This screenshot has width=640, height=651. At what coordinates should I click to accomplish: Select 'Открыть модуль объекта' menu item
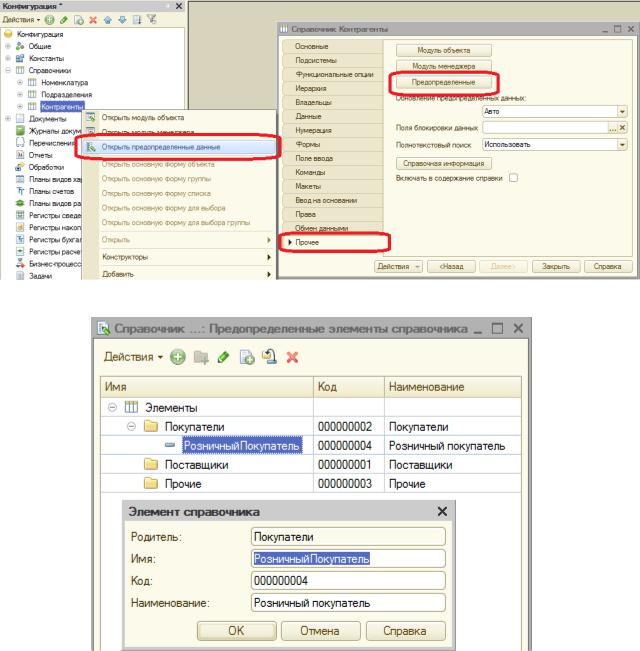[x=179, y=117]
